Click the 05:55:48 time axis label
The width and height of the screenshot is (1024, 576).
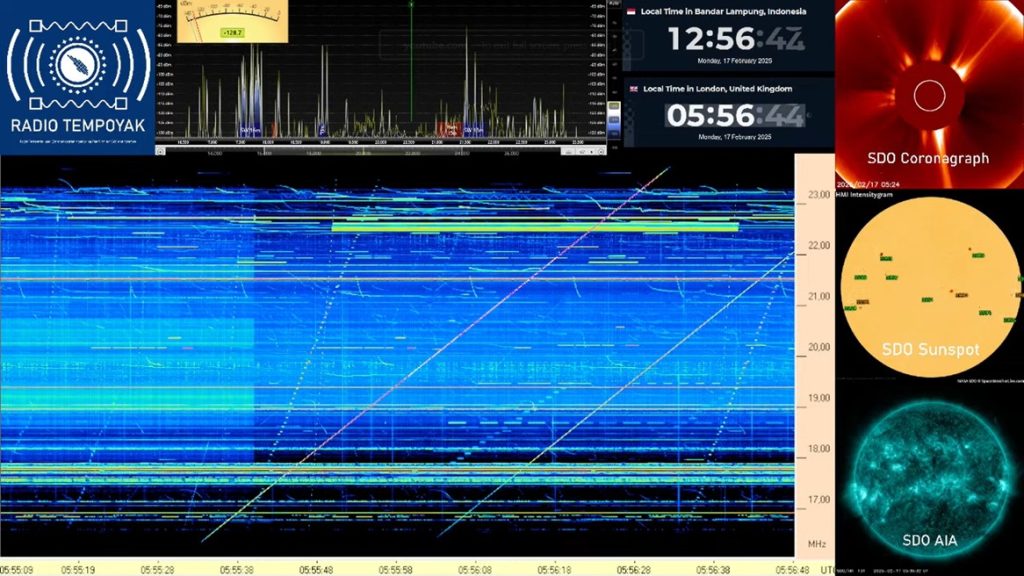(x=316, y=570)
